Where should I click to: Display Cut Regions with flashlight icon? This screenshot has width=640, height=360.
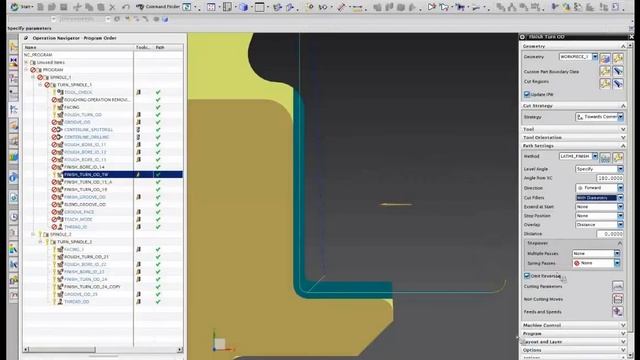618,83
